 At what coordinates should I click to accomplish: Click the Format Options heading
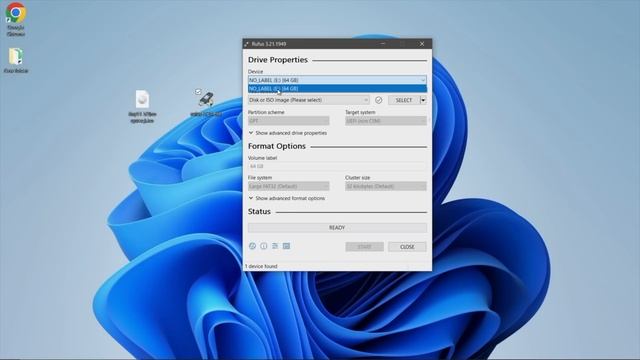(x=277, y=146)
